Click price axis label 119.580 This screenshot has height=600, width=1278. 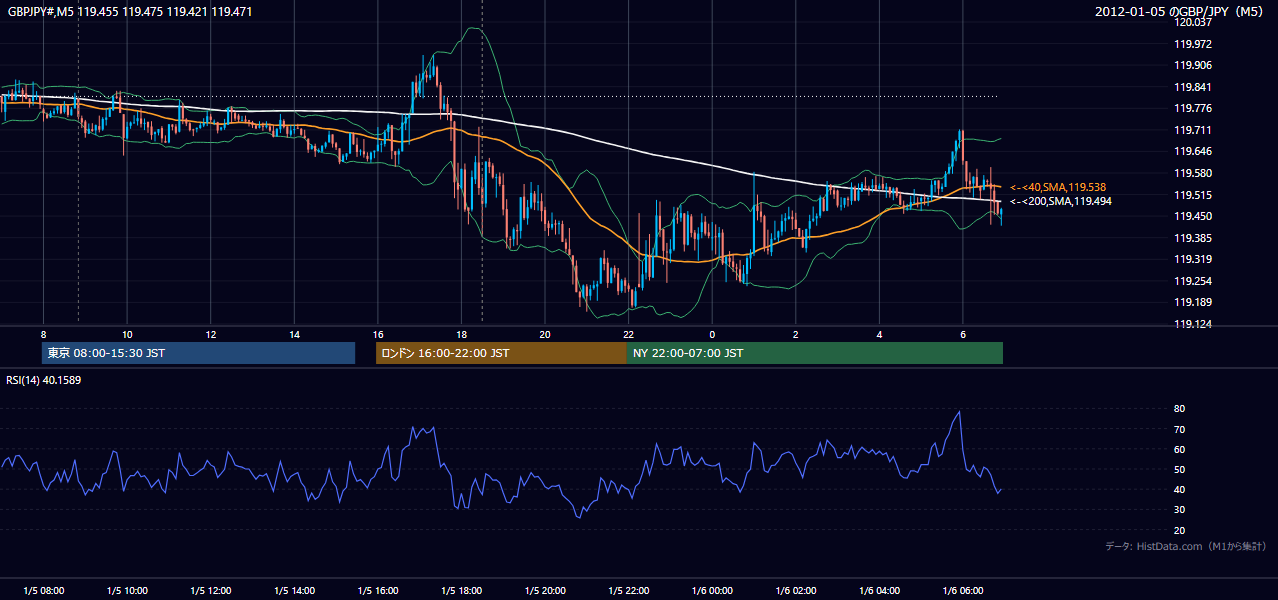tap(1192, 173)
